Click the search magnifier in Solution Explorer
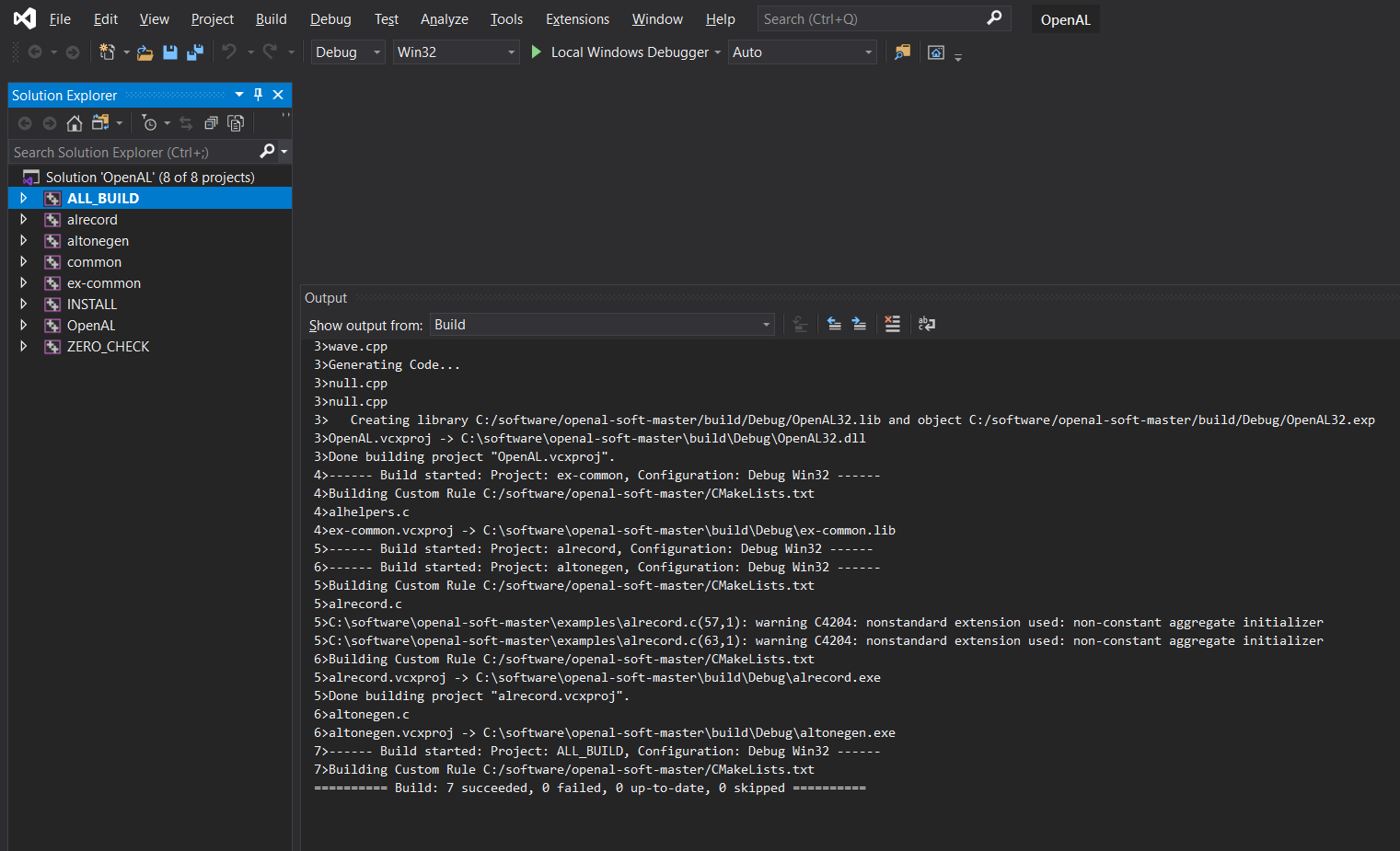The image size is (1400, 851). tap(267, 151)
